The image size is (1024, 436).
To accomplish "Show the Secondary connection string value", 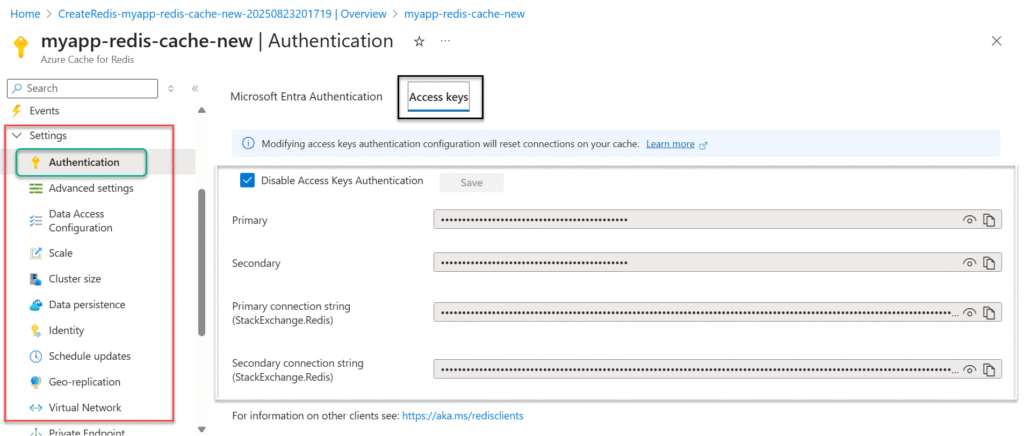I will (970, 369).
